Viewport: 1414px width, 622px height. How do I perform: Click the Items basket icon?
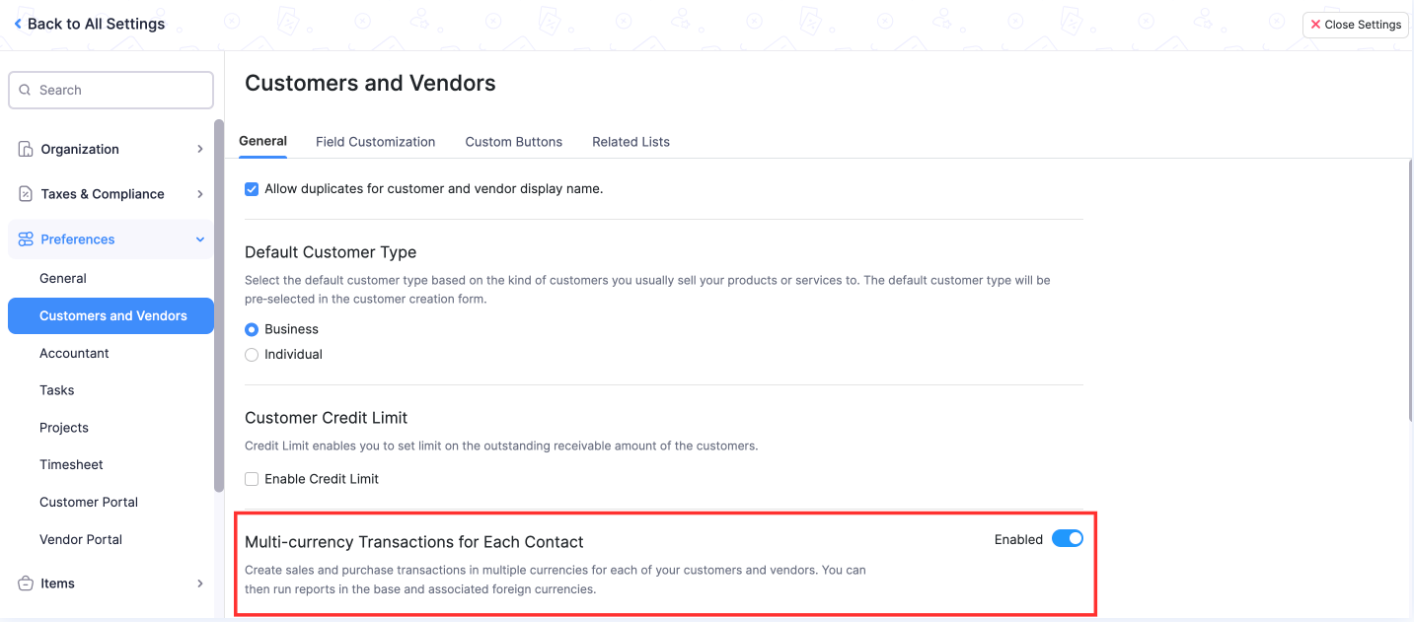click(x=26, y=583)
